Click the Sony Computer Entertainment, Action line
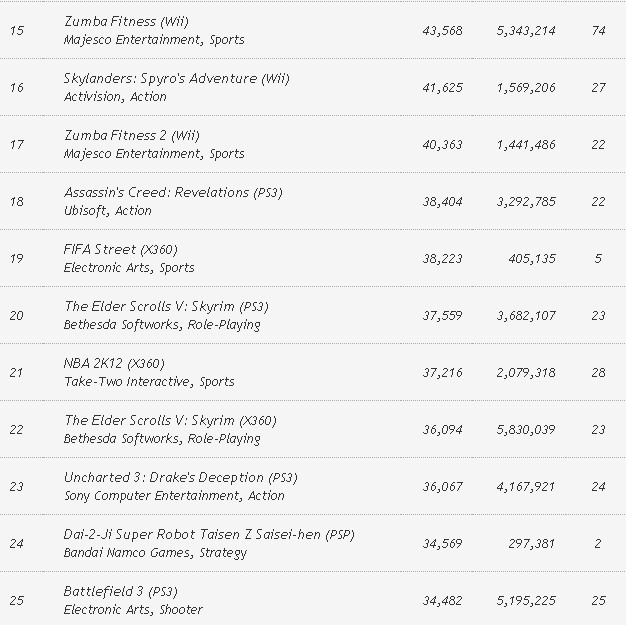 click(x=174, y=496)
